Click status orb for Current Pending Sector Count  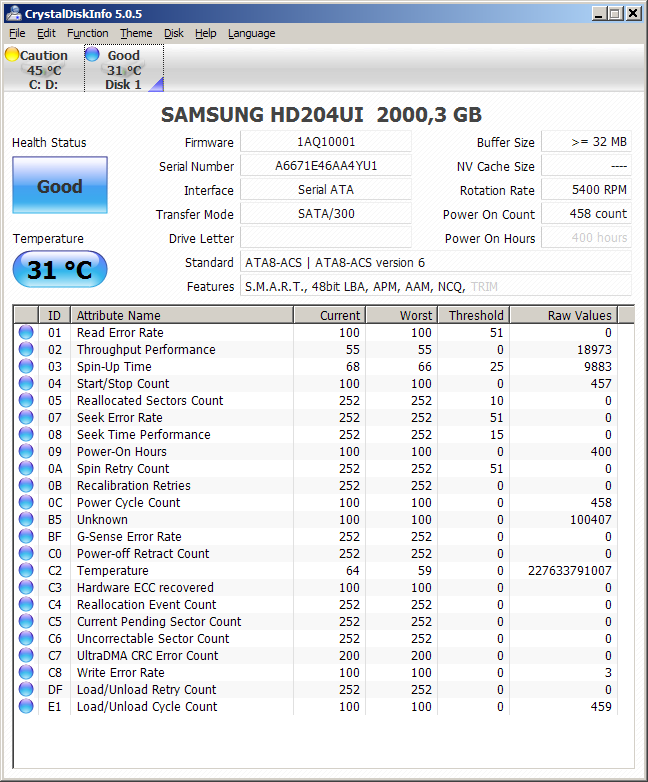tap(26, 621)
